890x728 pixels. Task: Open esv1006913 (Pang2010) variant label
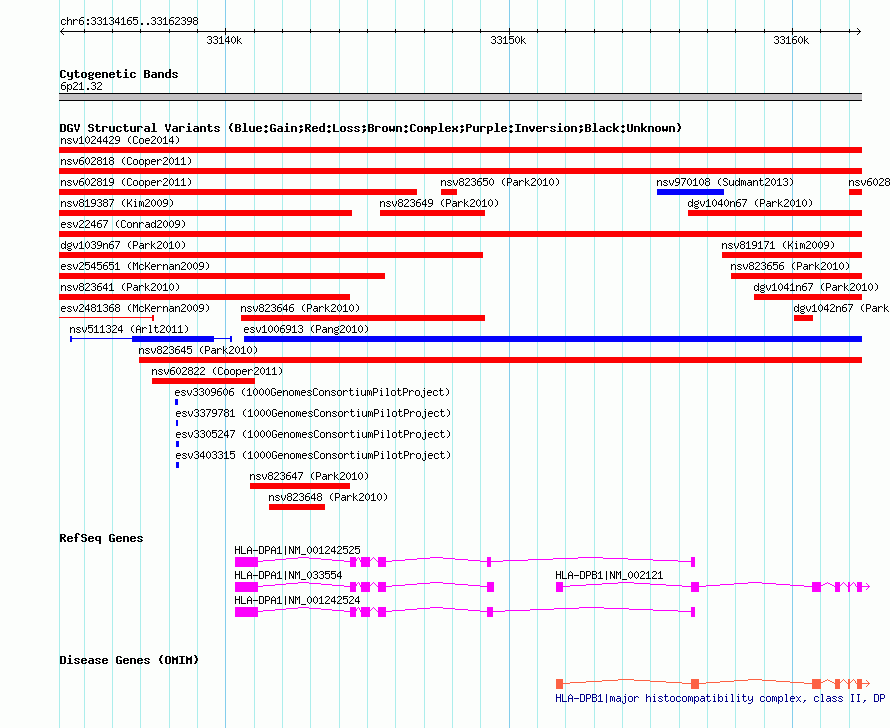(x=306, y=329)
